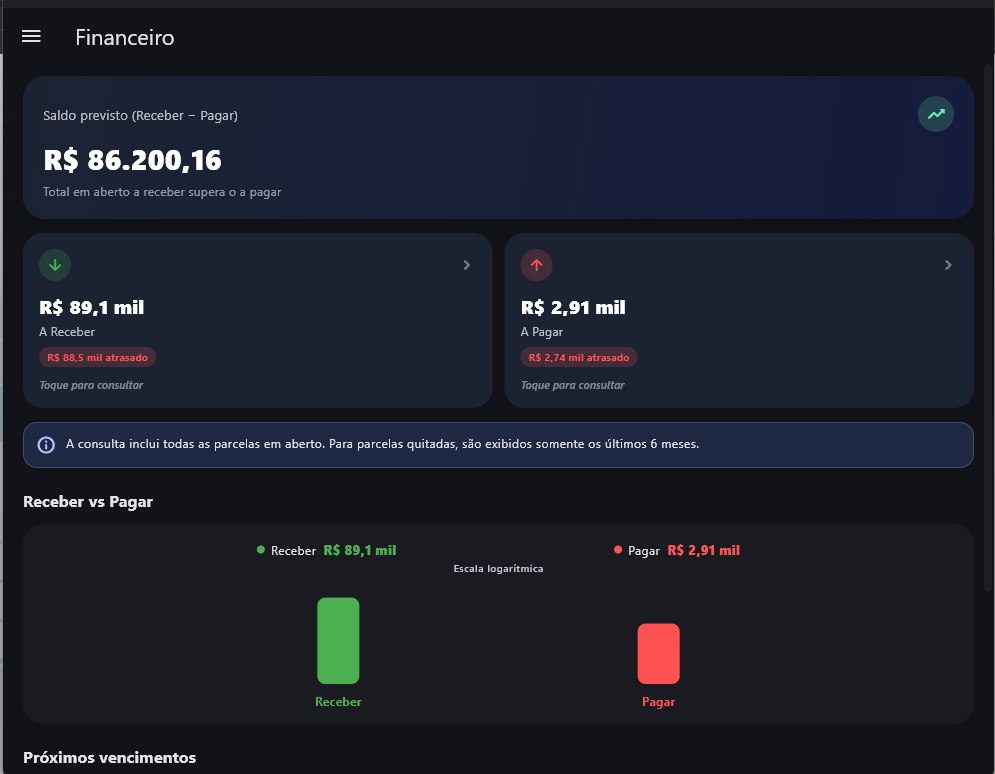
Task: Expand the A Pagar card chevron
Action: coord(948,265)
